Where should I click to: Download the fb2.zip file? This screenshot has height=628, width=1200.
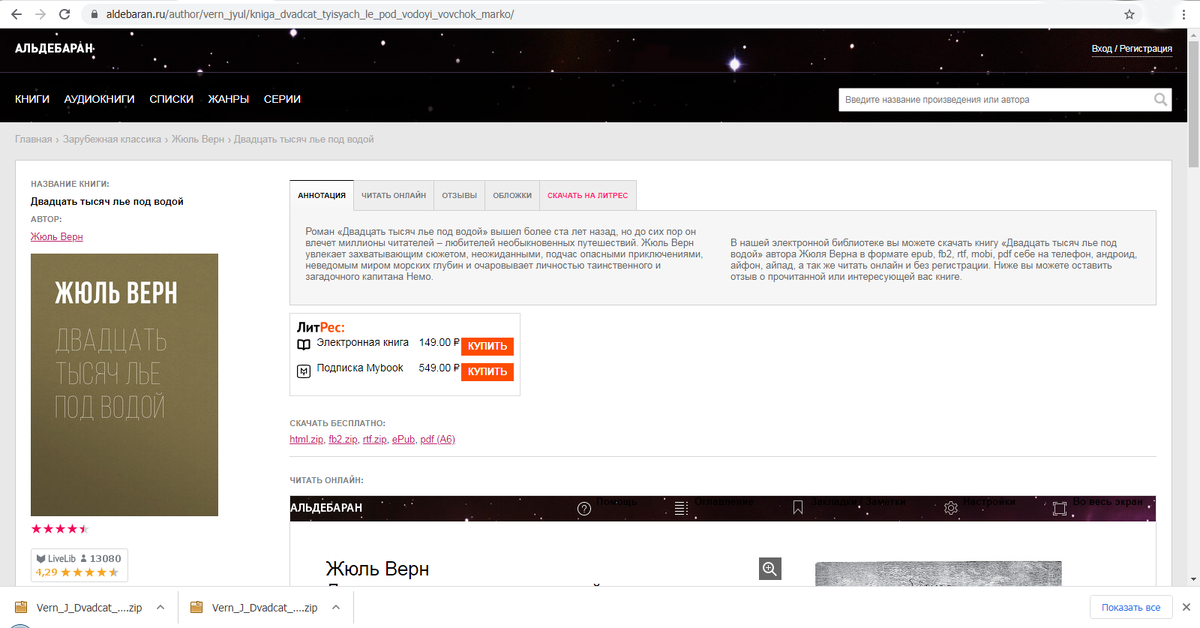point(343,439)
